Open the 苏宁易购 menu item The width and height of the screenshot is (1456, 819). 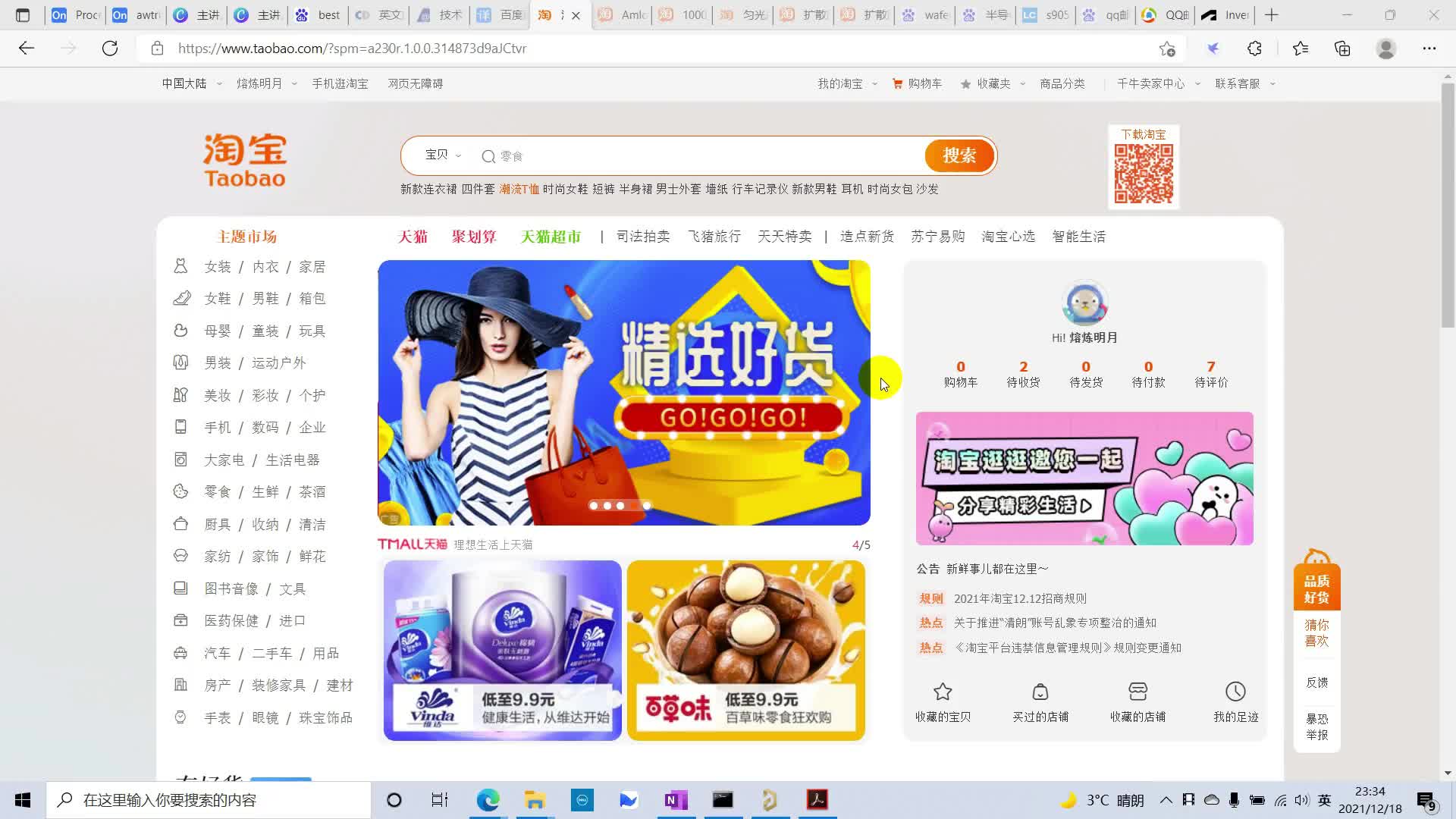(x=937, y=237)
